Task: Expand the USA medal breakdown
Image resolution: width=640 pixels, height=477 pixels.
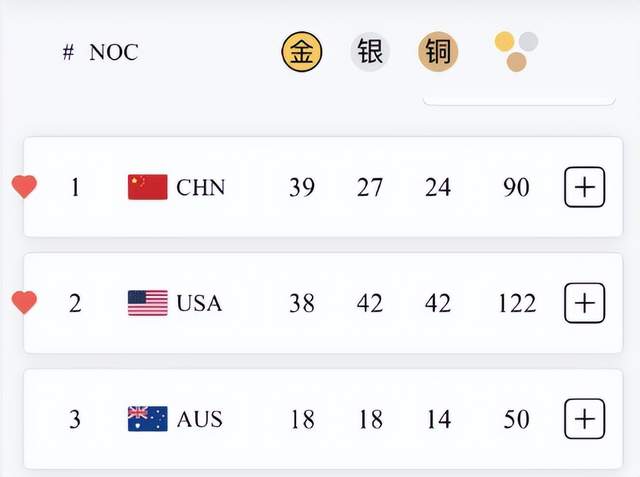Action: (x=585, y=303)
